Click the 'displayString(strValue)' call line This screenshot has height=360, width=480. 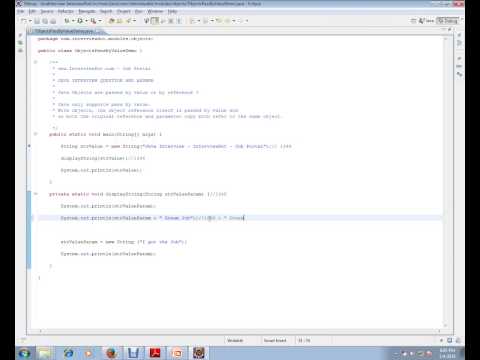point(103,158)
